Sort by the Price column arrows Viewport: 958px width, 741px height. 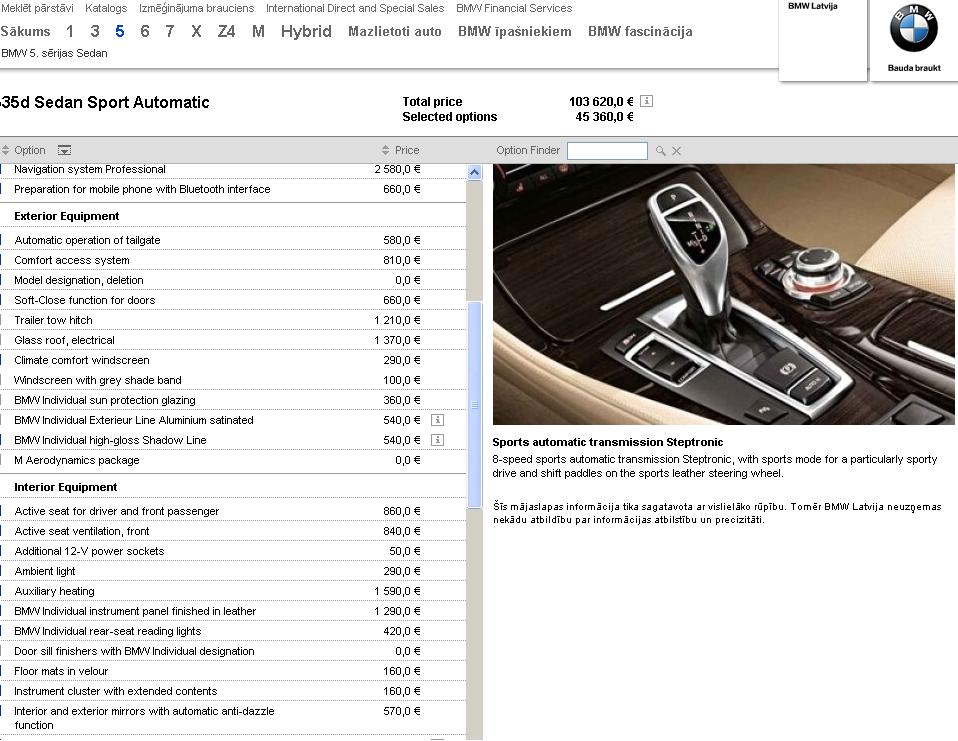[x=385, y=150]
